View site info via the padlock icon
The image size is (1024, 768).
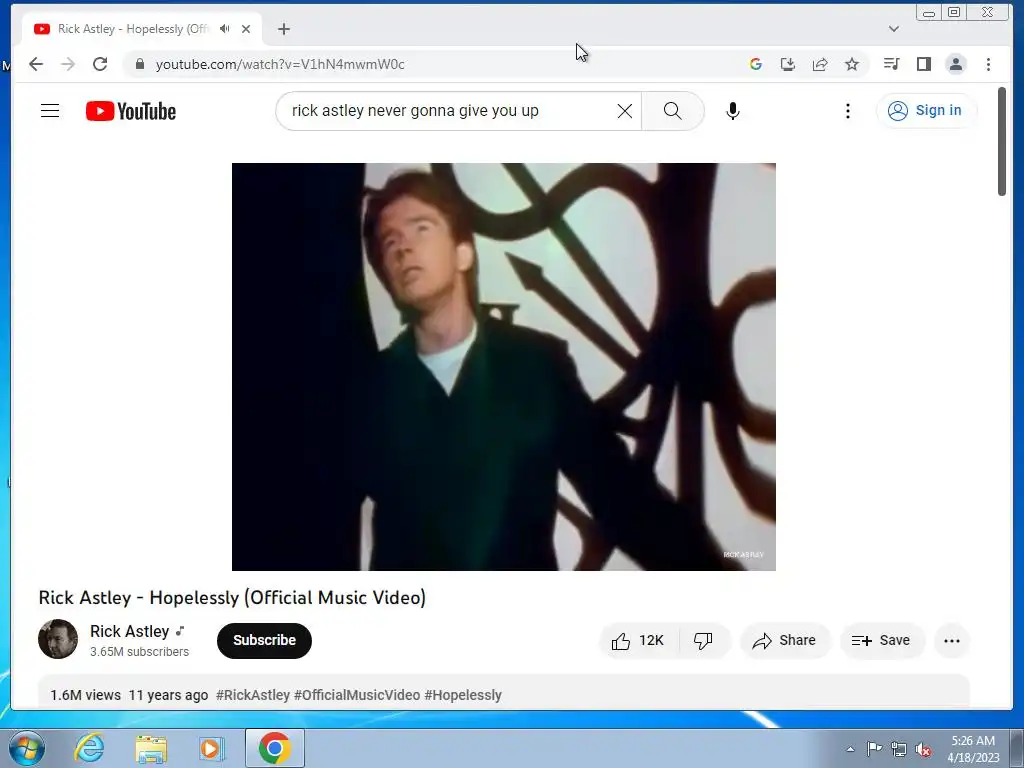point(140,64)
